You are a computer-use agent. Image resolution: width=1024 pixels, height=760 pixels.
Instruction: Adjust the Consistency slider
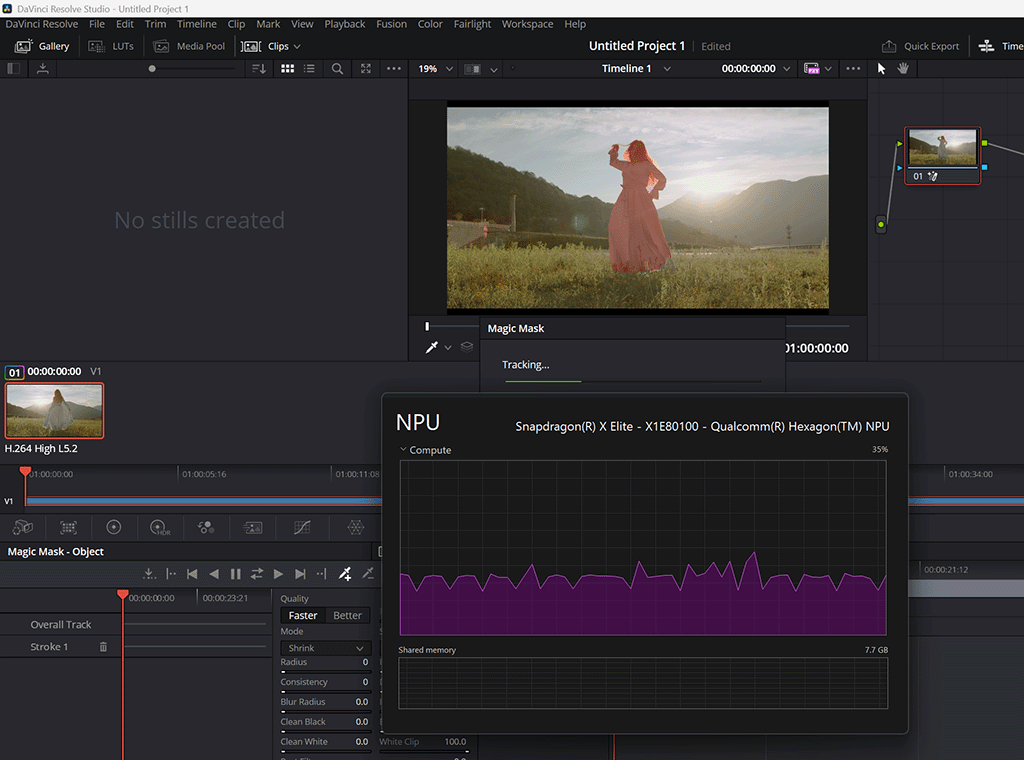click(325, 691)
